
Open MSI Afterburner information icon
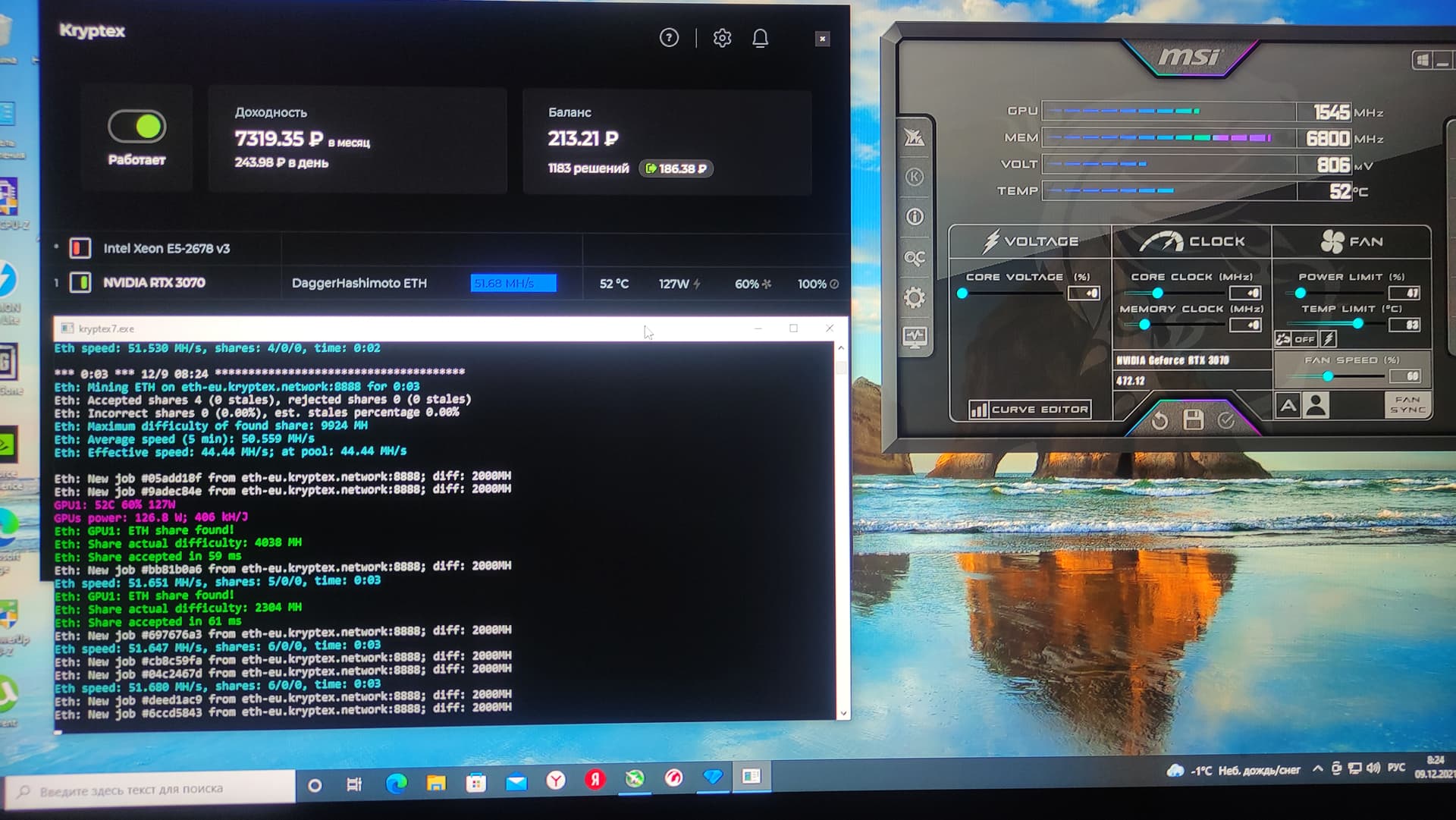tap(915, 217)
